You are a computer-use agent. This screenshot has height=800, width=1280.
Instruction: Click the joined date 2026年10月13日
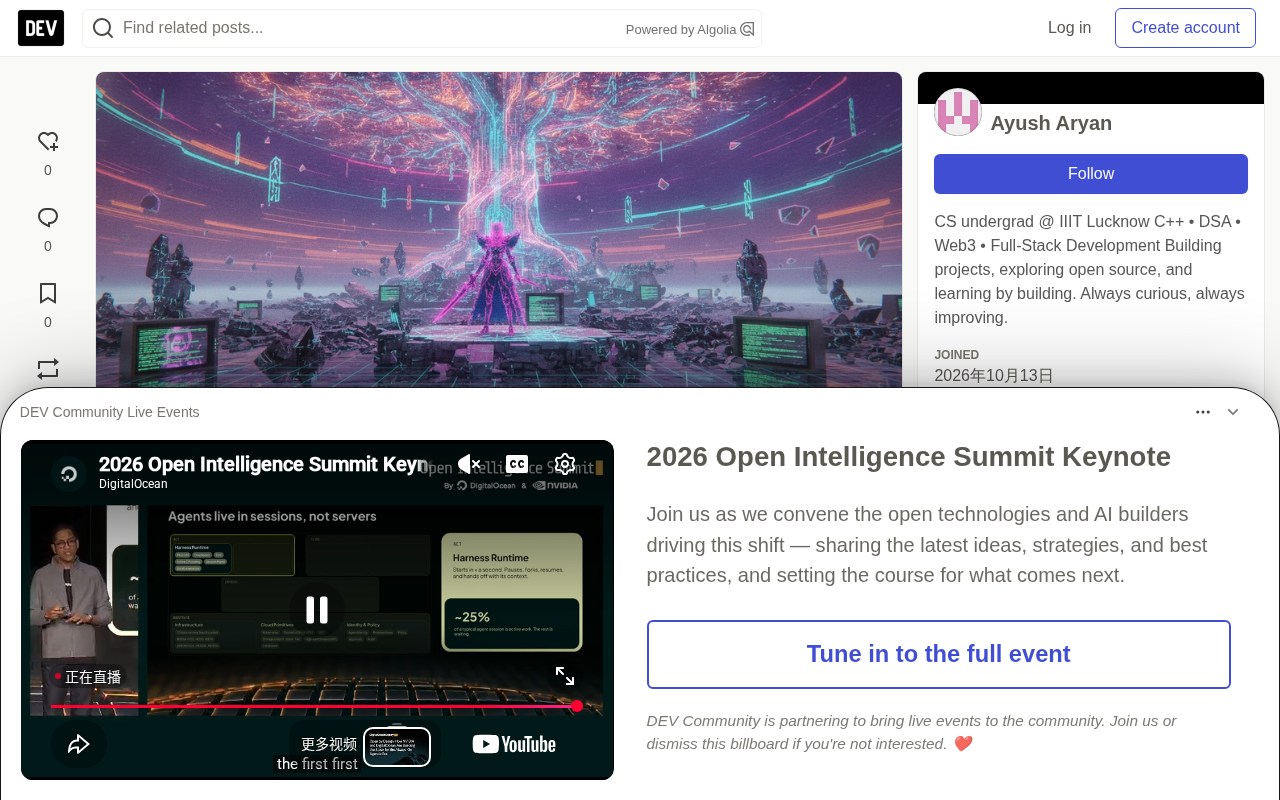pyautogui.click(x=994, y=376)
